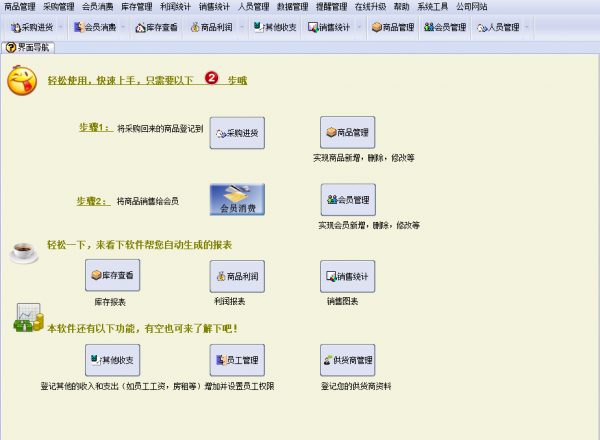Click the 员工管理 button
This screenshot has height=440, width=600.
pos(237,360)
